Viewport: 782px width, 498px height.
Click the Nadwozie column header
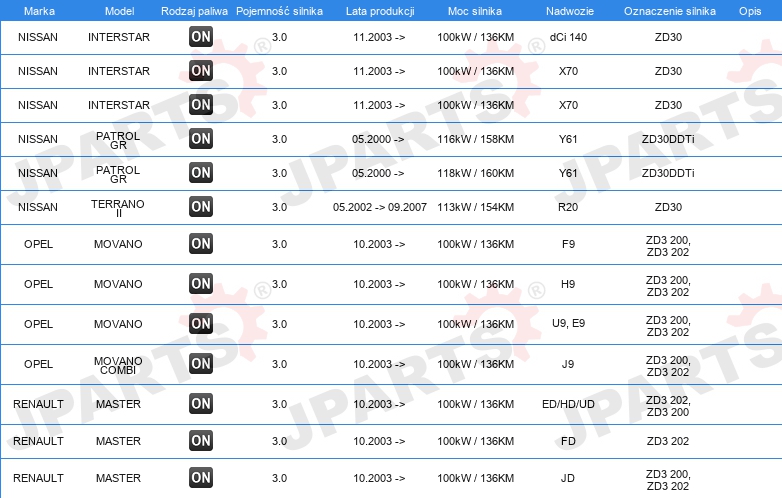[x=570, y=11]
